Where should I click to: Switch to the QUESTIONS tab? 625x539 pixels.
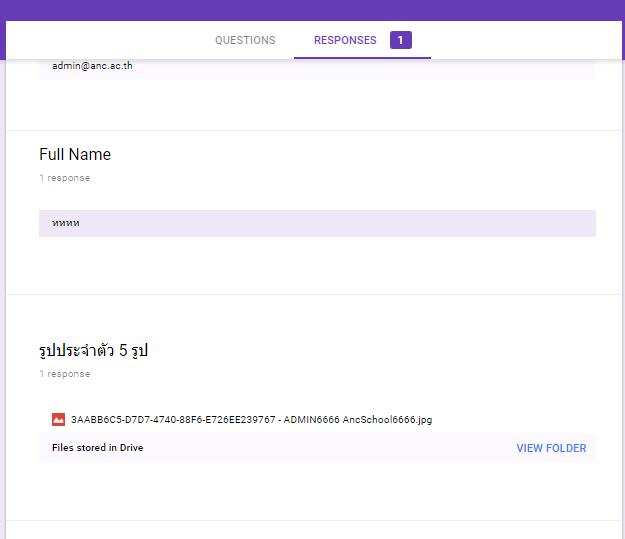245,40
